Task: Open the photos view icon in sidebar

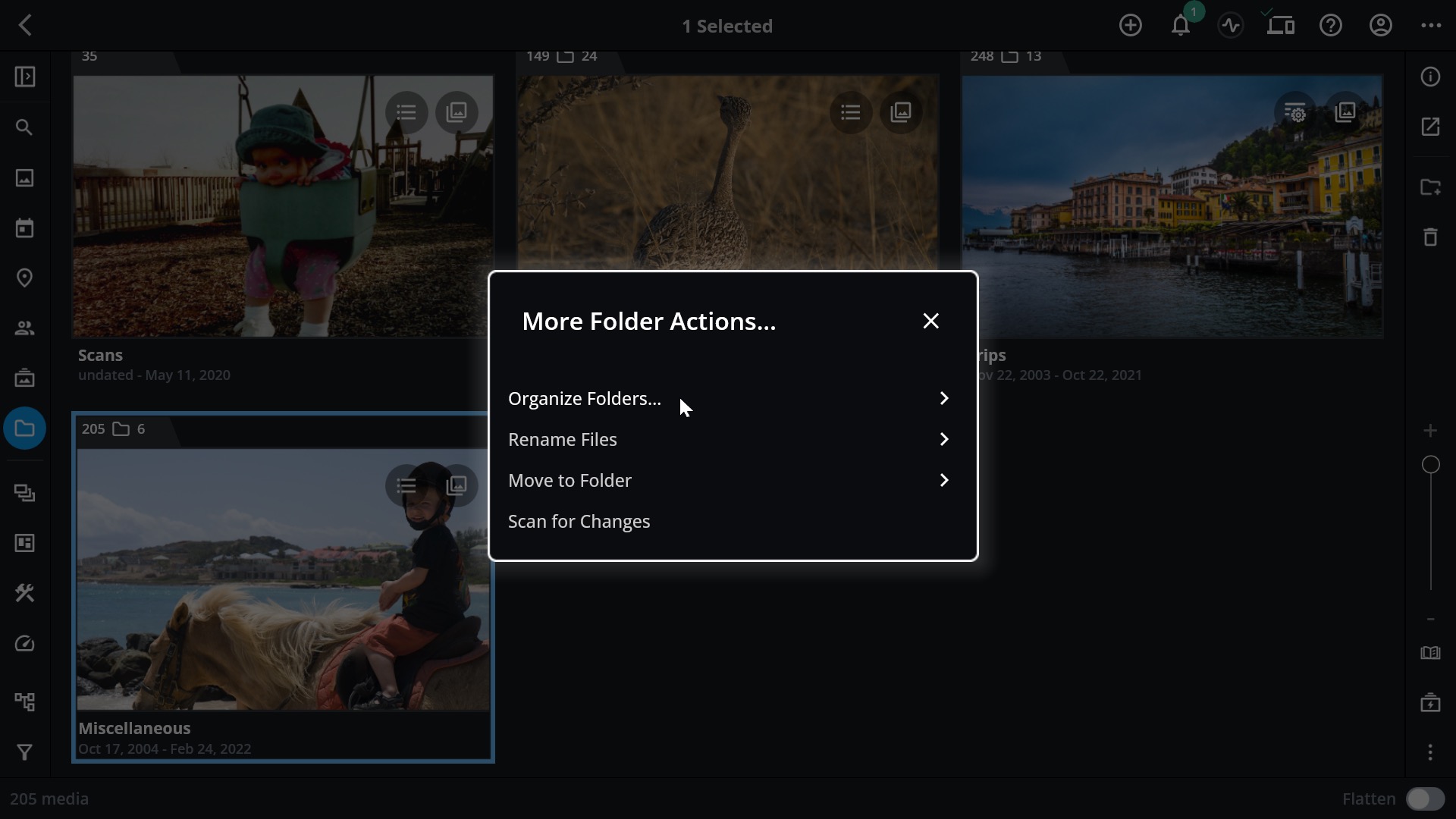Action: point(25,178)
